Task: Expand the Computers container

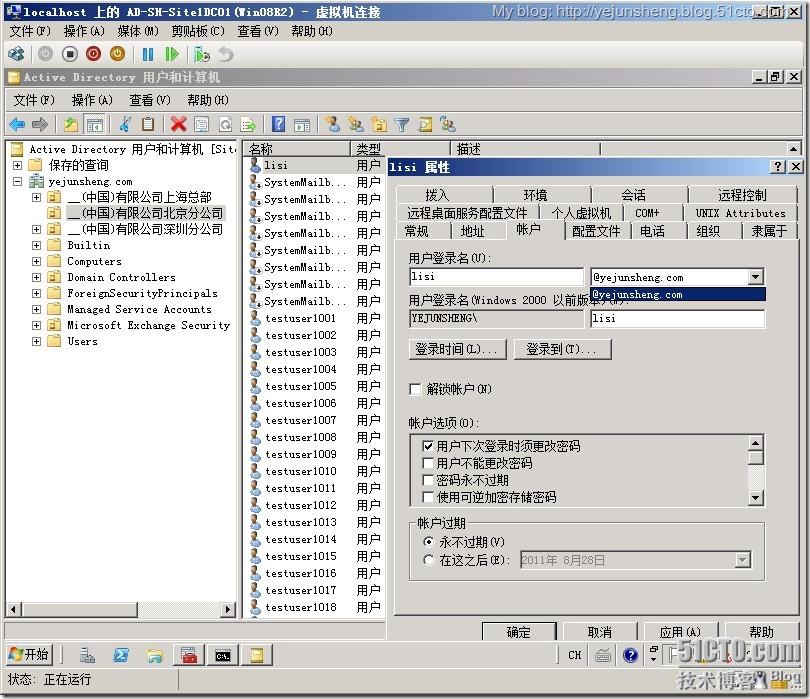Action: [36, 261]
